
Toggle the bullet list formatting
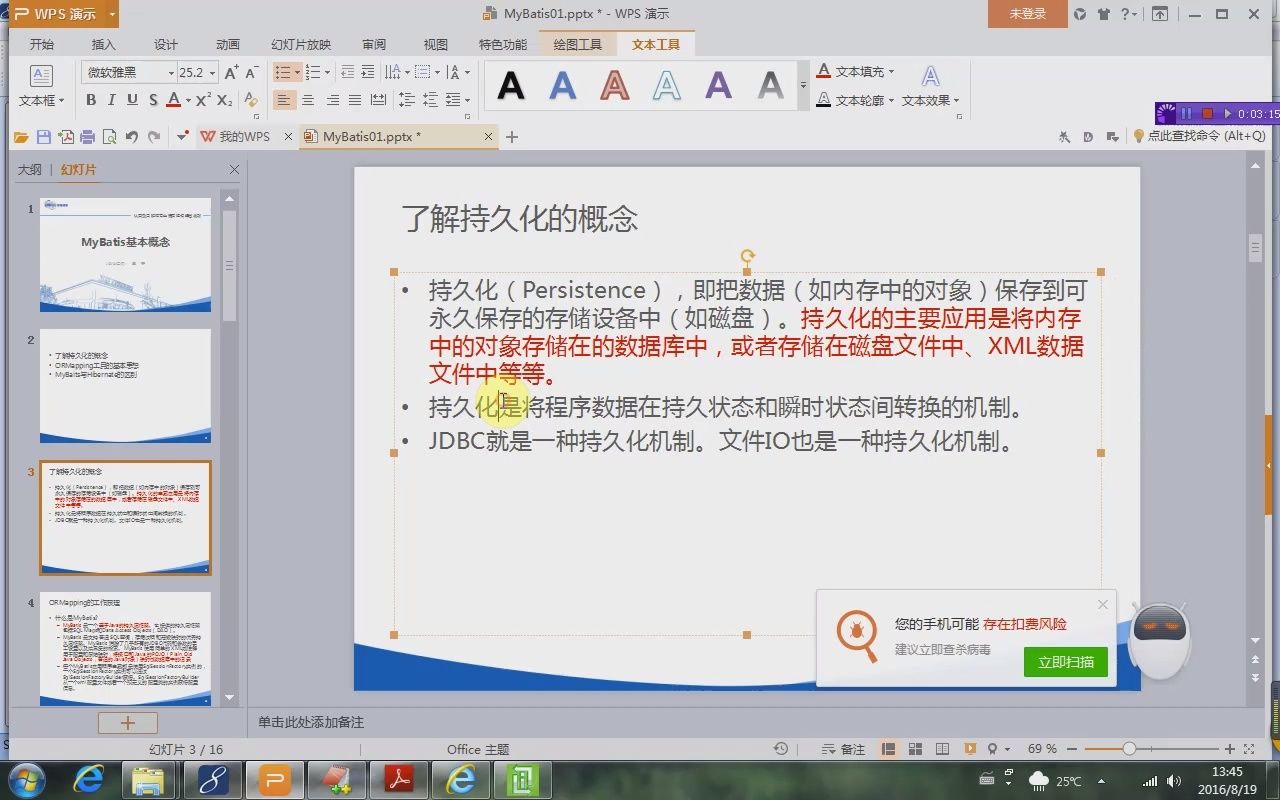coord(282,72)
